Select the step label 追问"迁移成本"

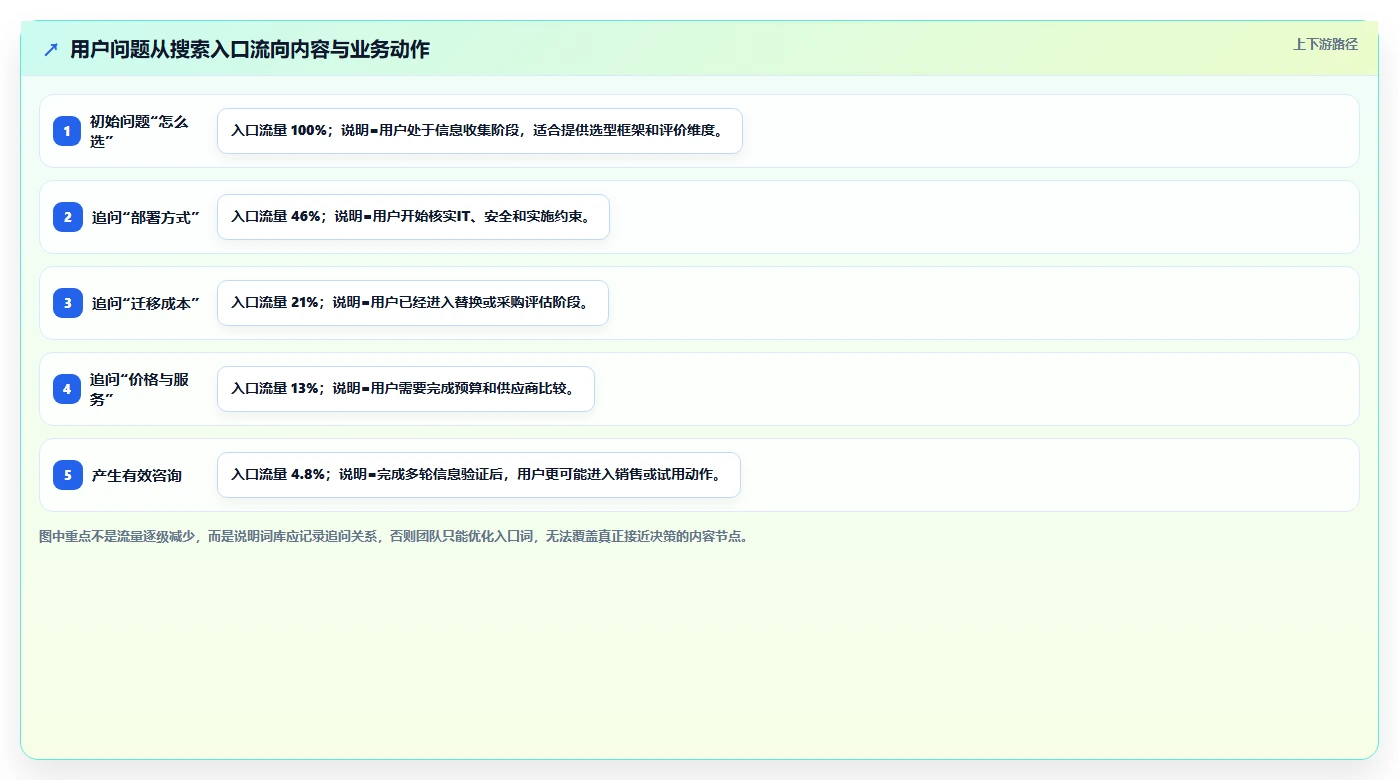(x=145, y=303)
